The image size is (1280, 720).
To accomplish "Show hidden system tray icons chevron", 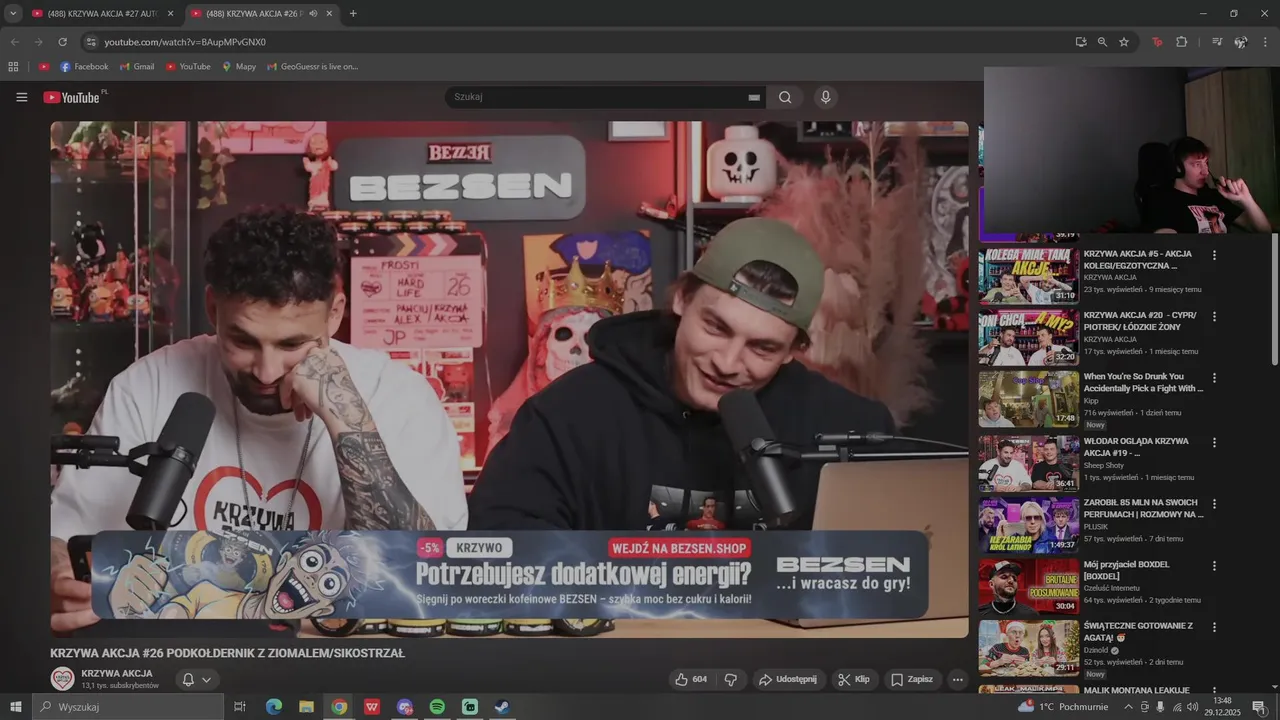I will pyautogui.click(x=1128, y=707).
